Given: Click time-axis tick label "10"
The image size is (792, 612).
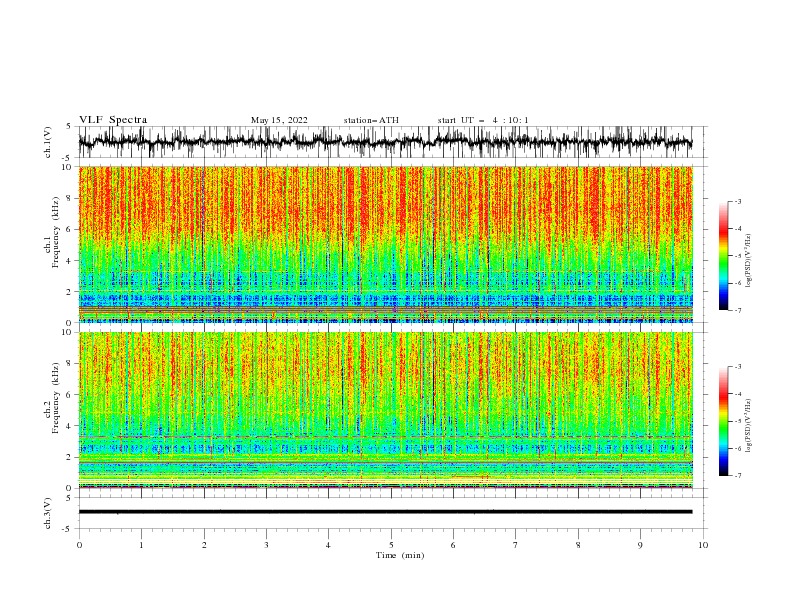Looking at the screenshot, I should point(703,545).
